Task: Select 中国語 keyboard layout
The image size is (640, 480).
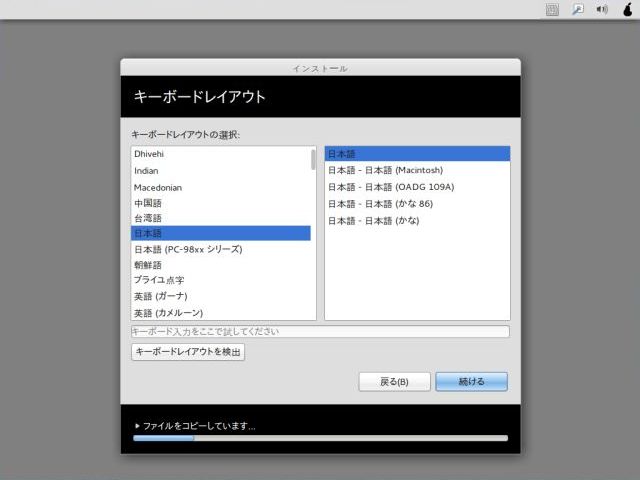Action: (148, 202)
